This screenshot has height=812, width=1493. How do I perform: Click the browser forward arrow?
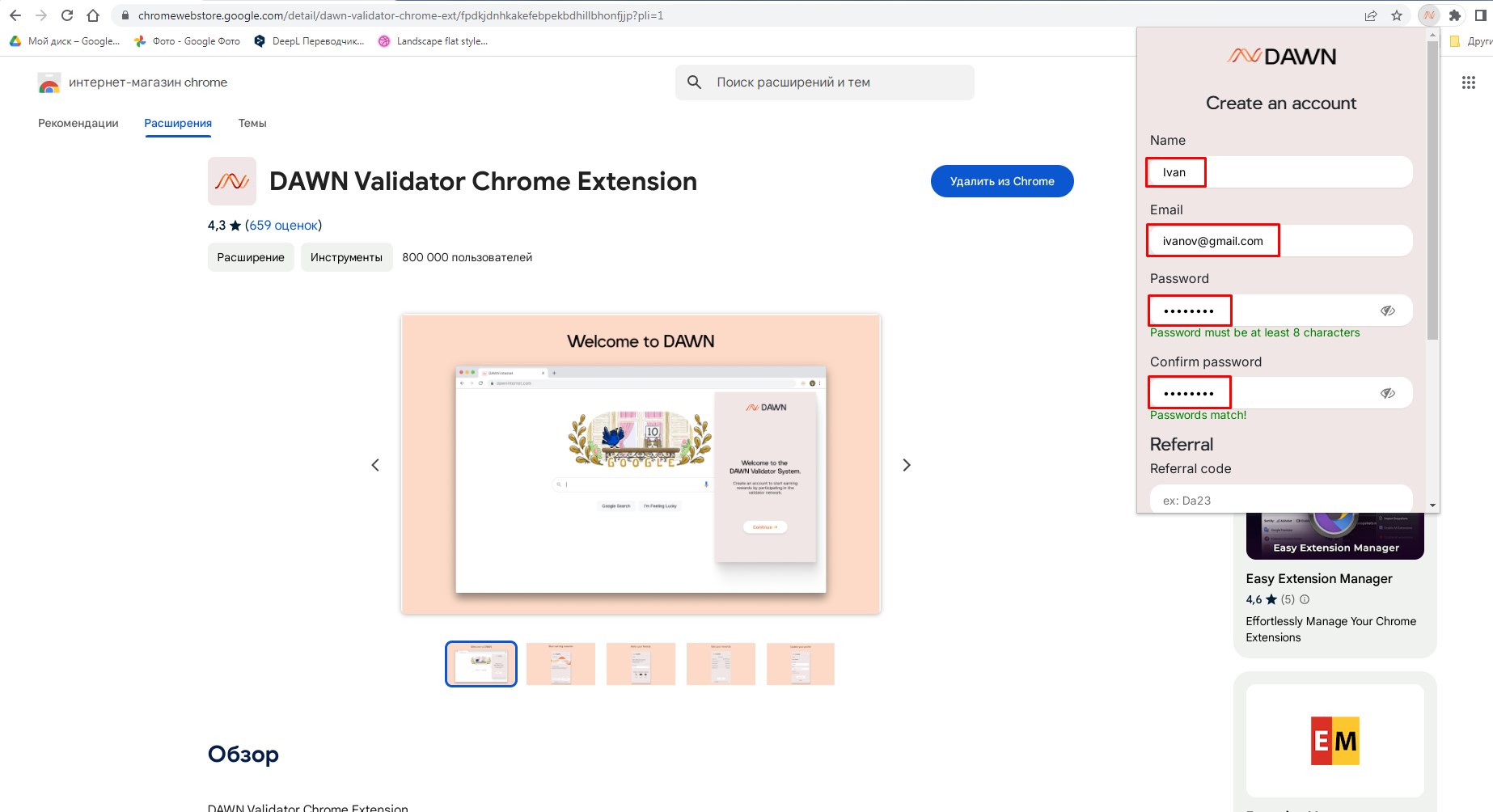[x=41, y=15]
